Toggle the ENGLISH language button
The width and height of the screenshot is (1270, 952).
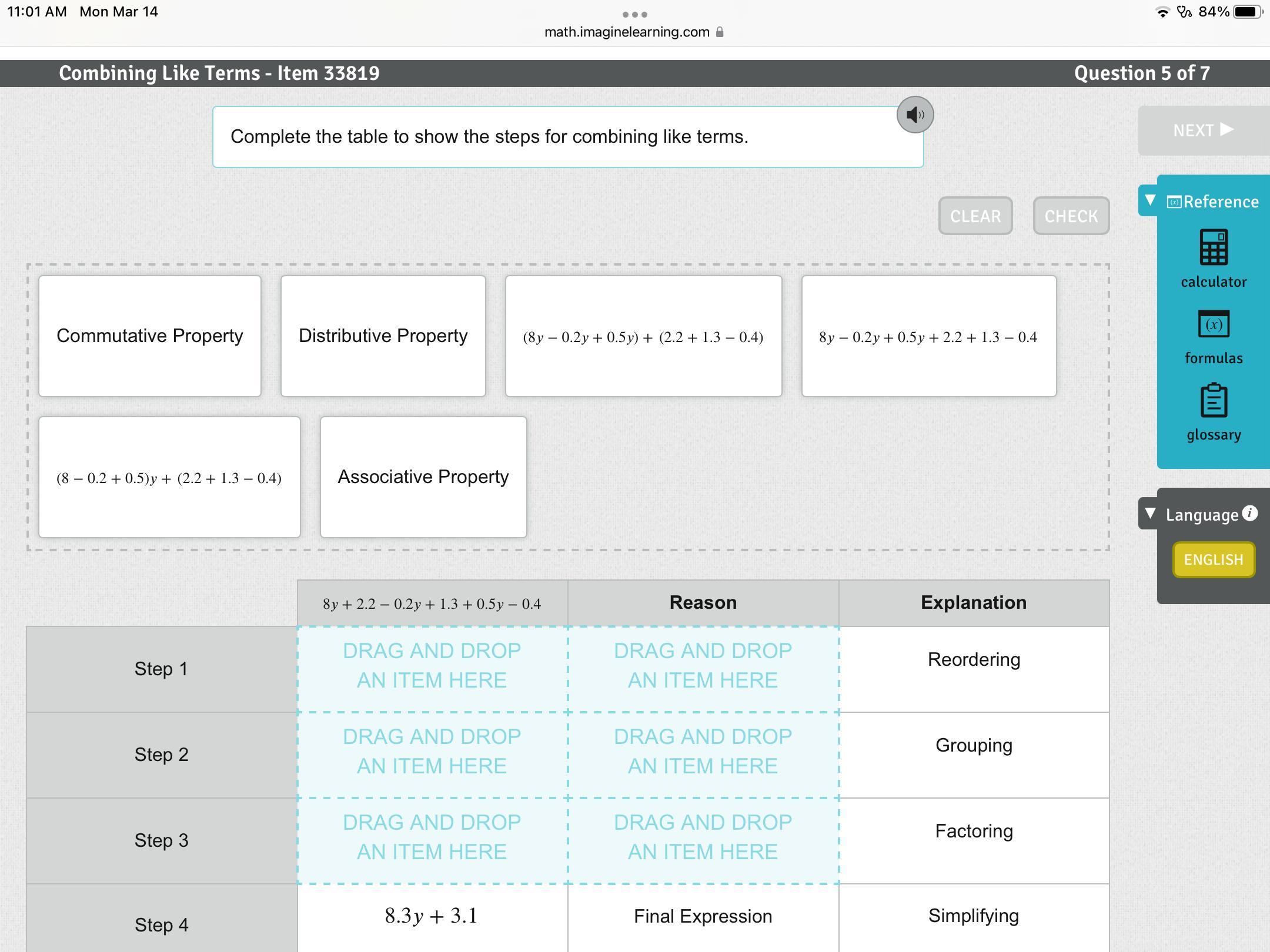coord(1213,559)
